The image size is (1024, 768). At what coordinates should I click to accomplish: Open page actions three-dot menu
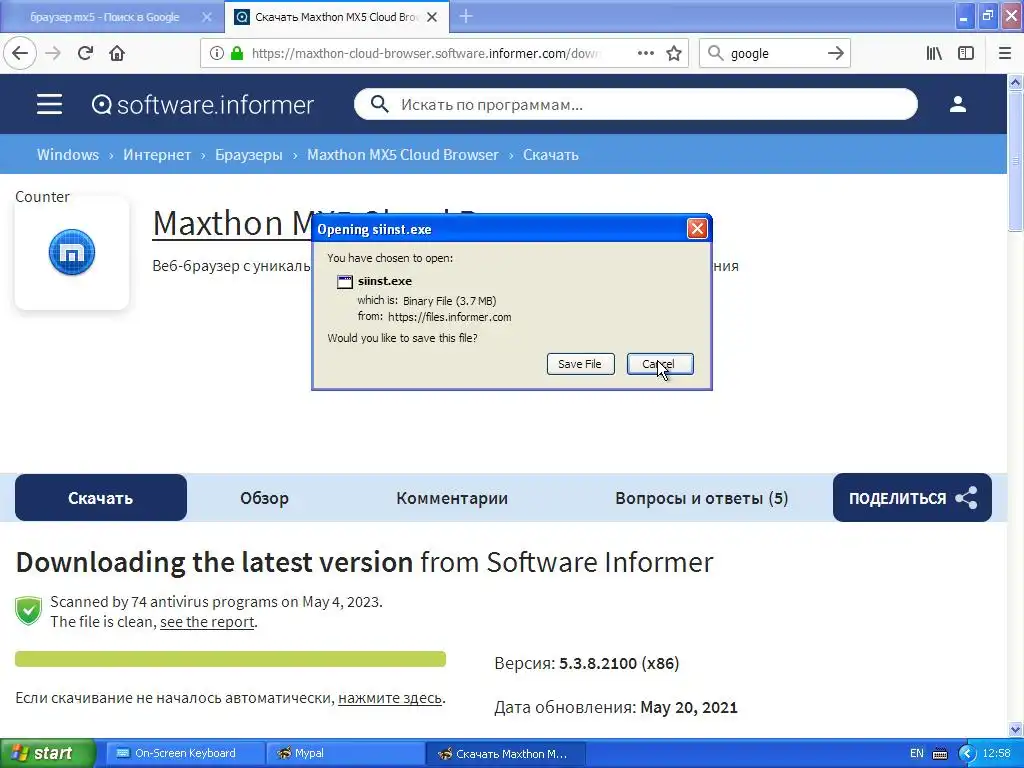tap(645, 53)
